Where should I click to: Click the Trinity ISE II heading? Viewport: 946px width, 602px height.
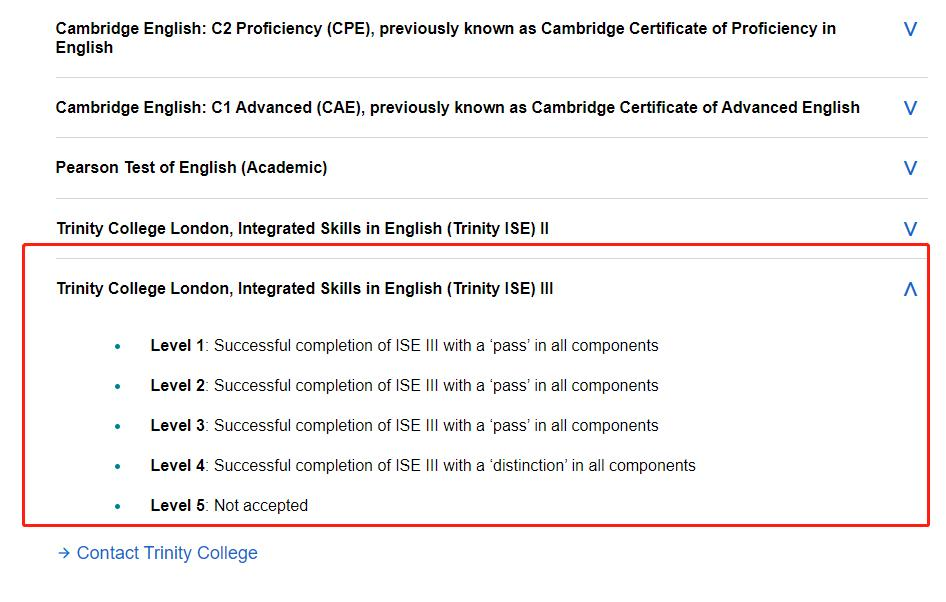tap(302, 229)
